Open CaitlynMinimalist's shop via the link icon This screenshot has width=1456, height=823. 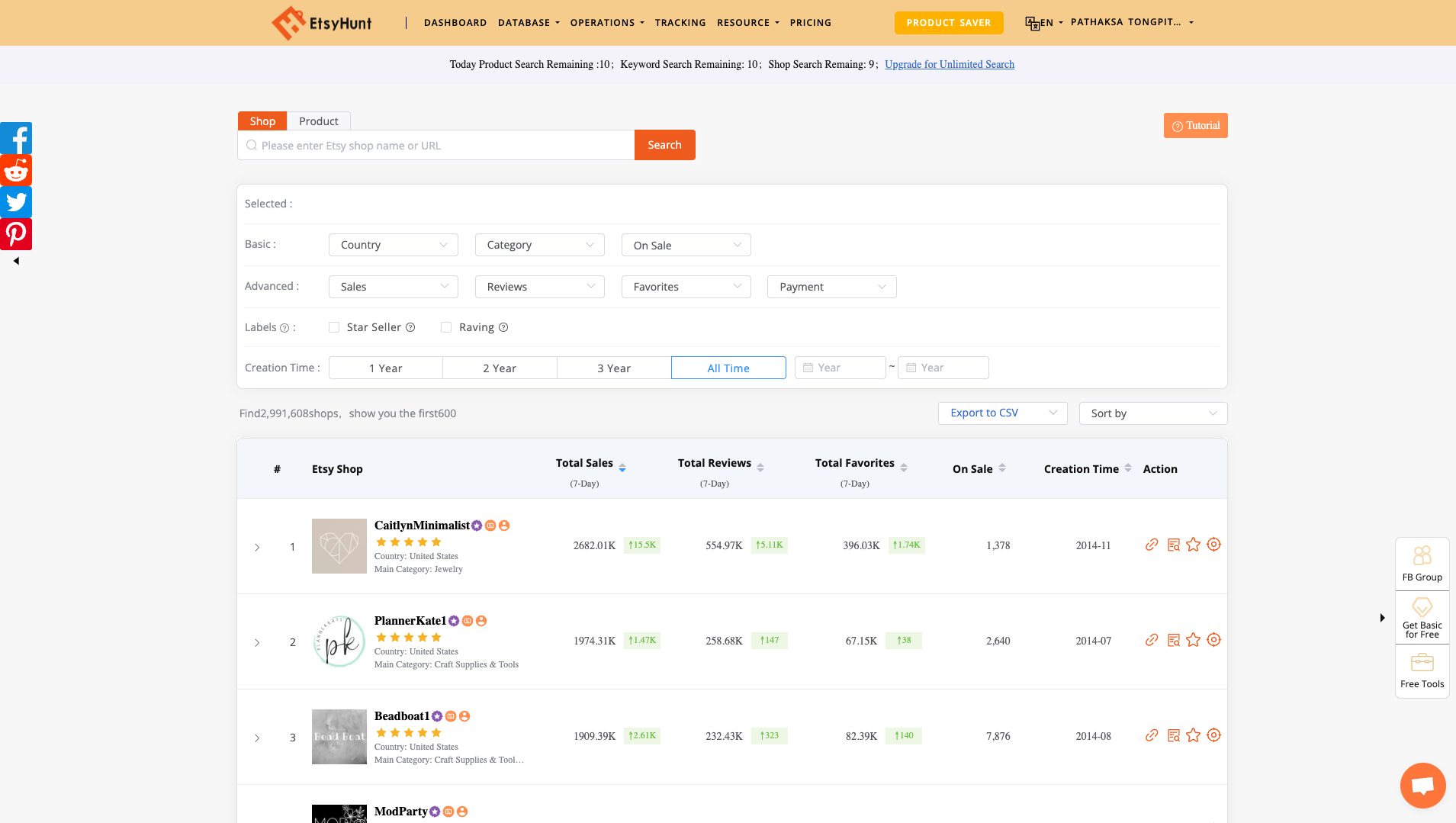pos(1152,545)
